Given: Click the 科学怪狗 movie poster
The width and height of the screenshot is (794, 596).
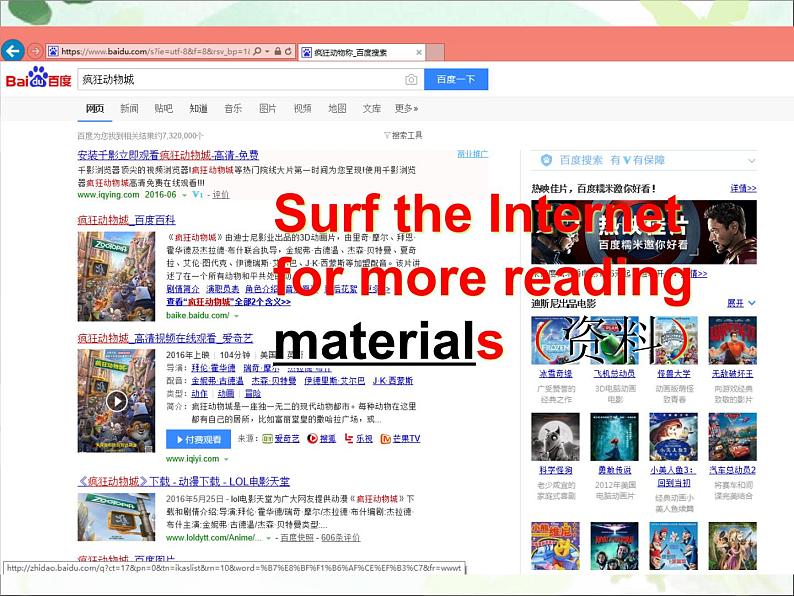Looking at the screenshot, I should 555,436.
